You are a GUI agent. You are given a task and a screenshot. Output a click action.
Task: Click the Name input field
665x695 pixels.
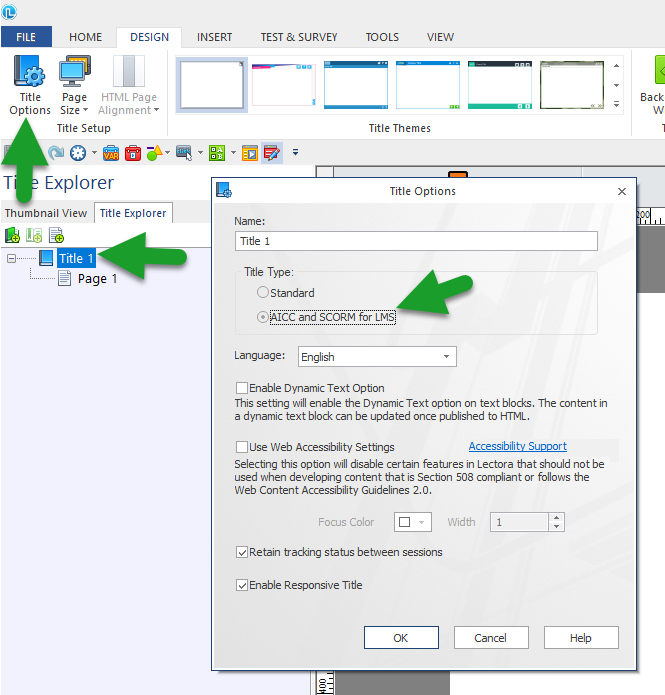tap(416, 241)
